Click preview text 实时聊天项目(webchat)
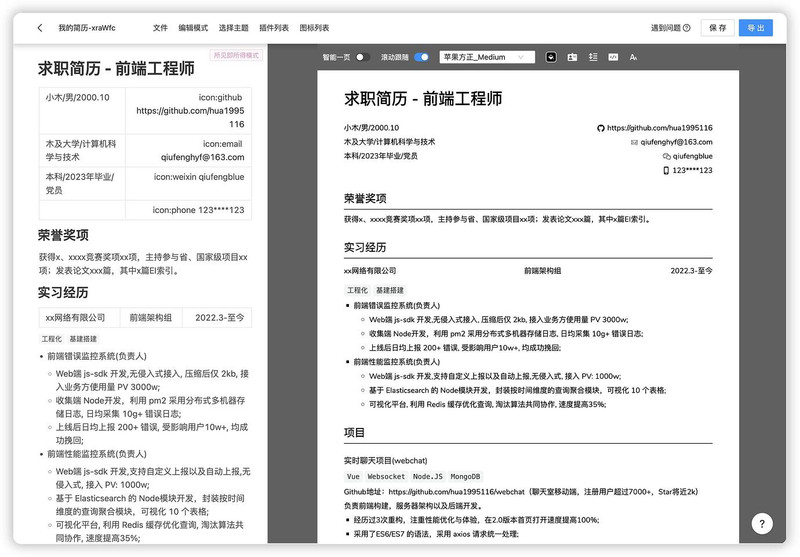The height and width of the screenshot is (557, 800). click(x=386, y=461)
